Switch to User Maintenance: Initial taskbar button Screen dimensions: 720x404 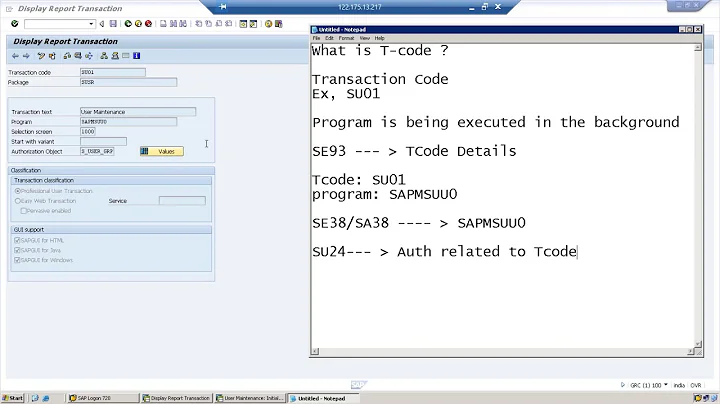[251, 398]
